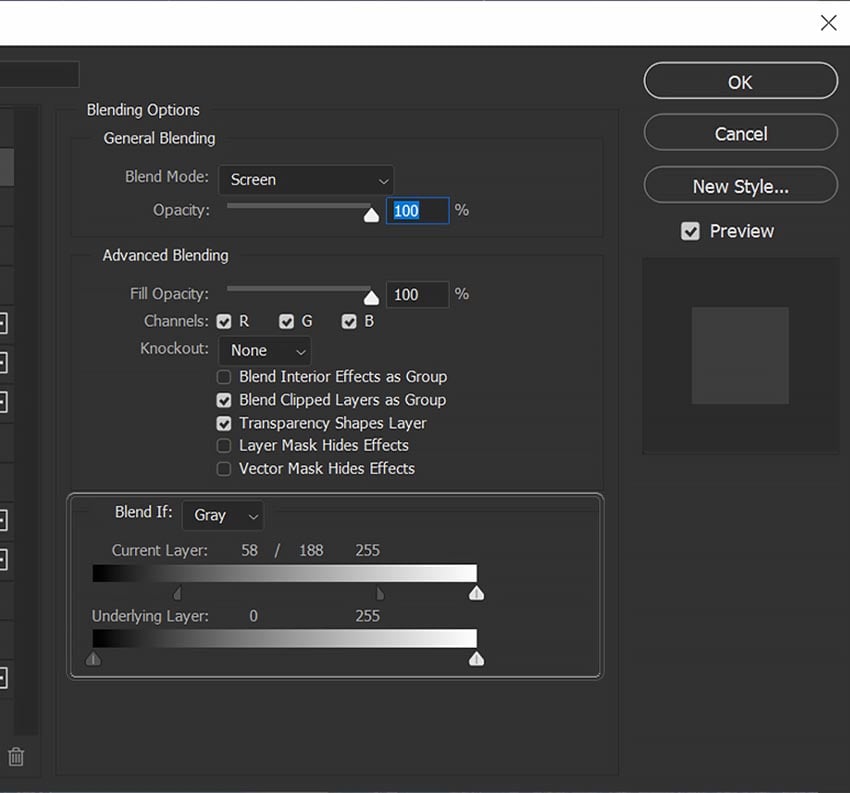Confirm with the OK button
The image size is (850, 793).
click(740, 81)
